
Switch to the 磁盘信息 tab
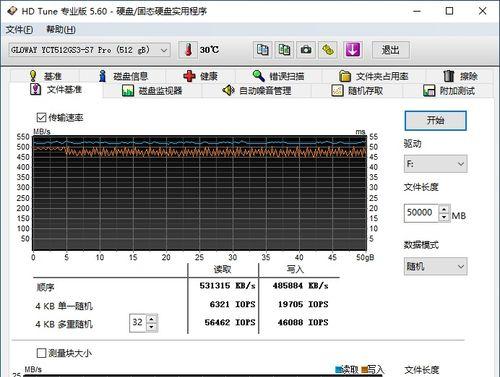point(123,76)
